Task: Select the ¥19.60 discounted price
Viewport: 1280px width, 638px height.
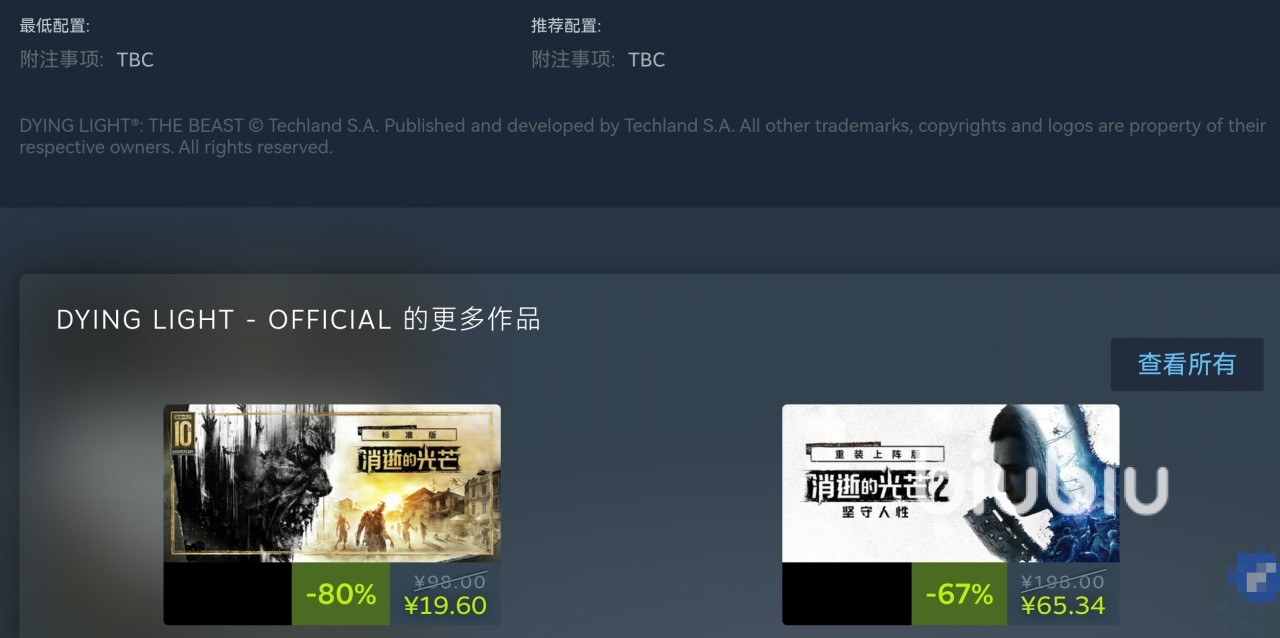Action: tap(445, 605)
